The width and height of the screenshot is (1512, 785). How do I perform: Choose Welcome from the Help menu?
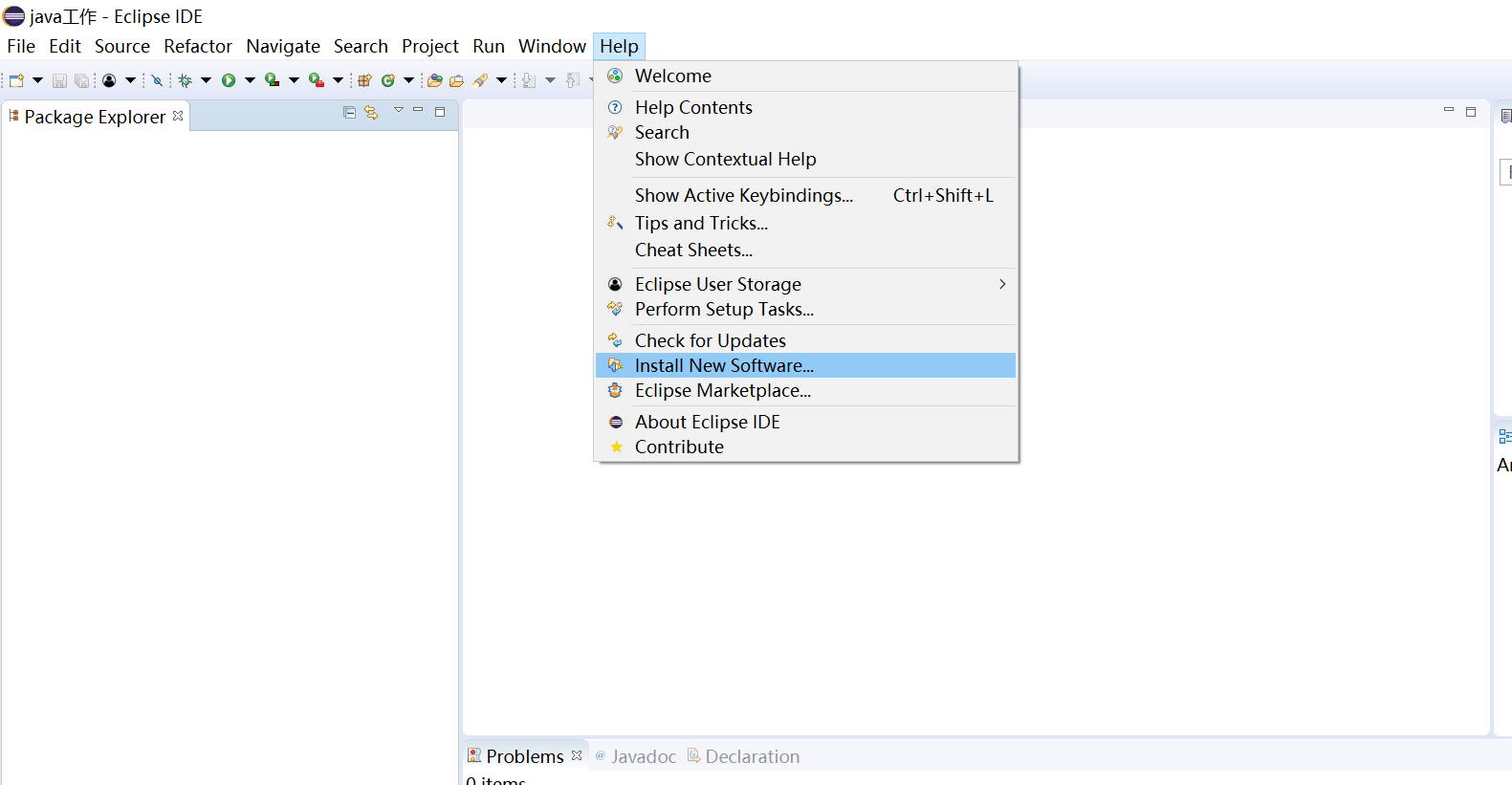point(805,76)
